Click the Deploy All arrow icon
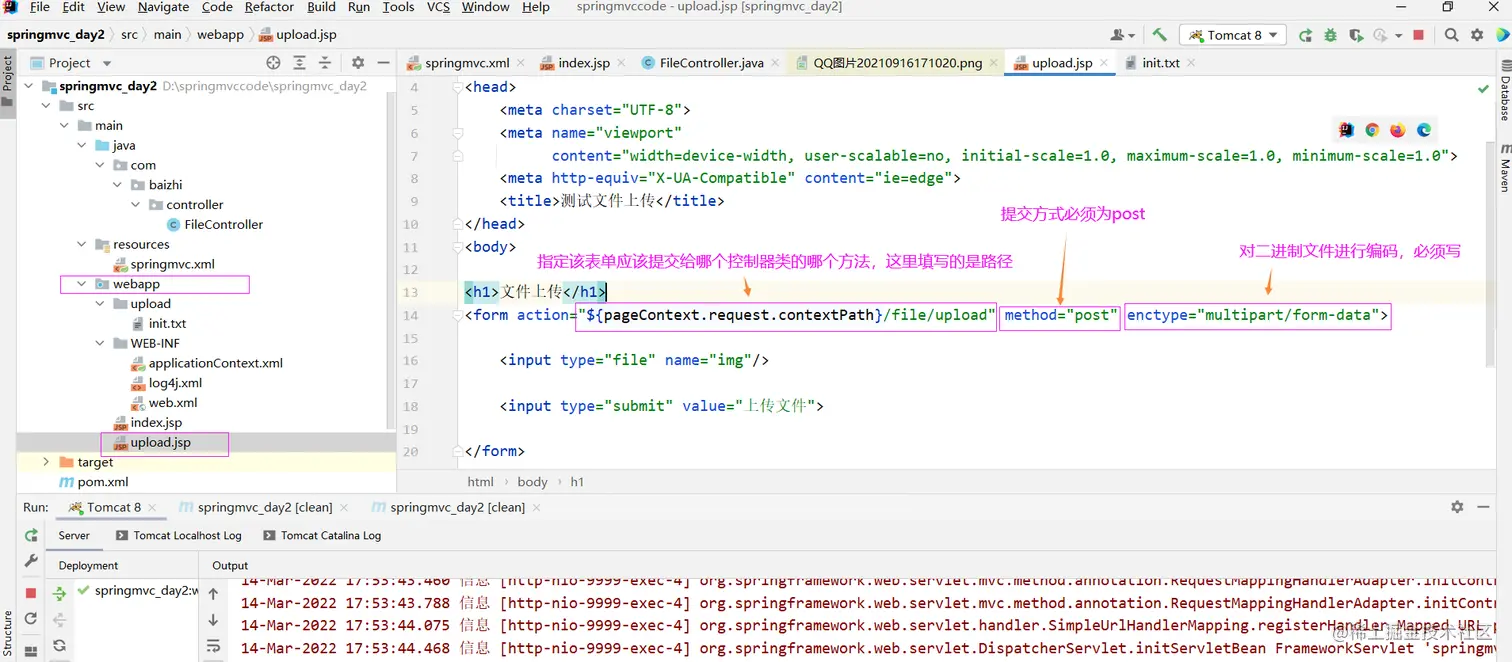1512x662 pixels. click(59, 593)
